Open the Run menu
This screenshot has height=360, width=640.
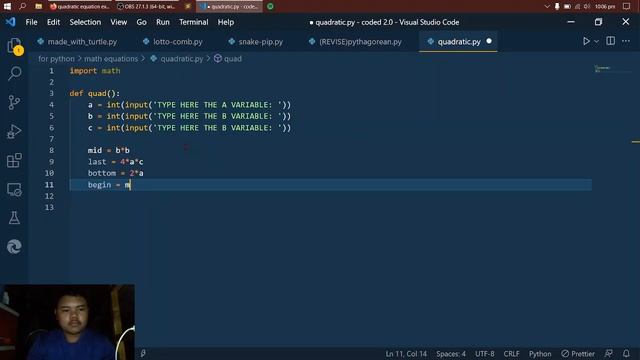pos(162,22)
